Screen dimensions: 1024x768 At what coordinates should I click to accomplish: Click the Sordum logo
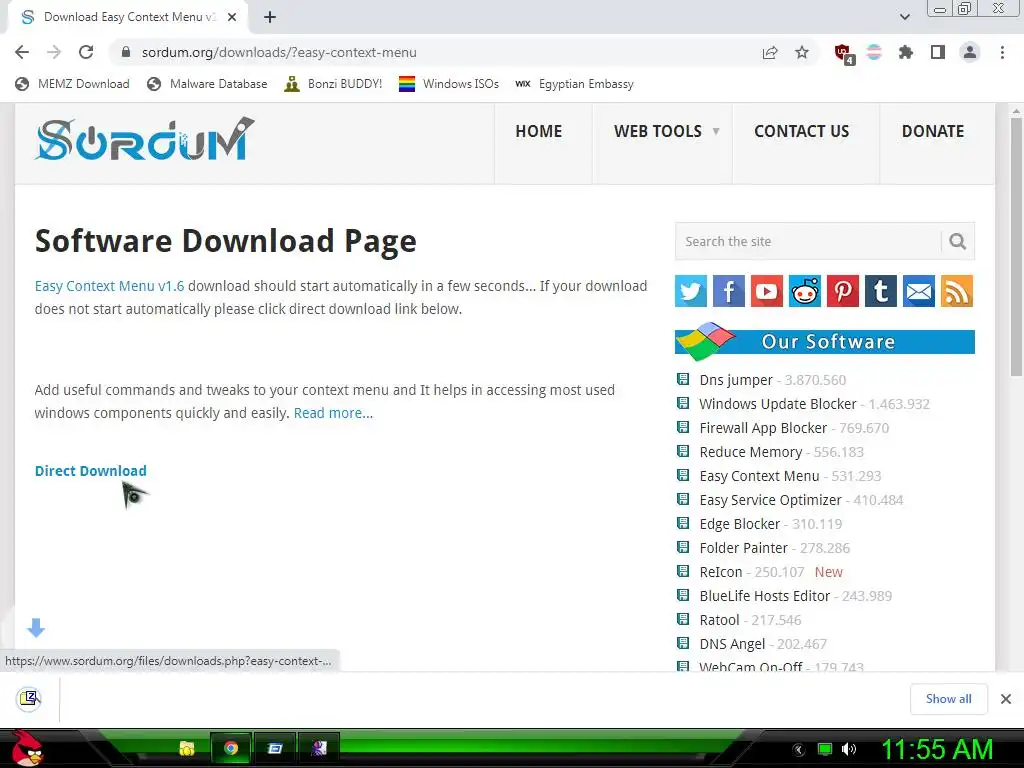[145, 139]
